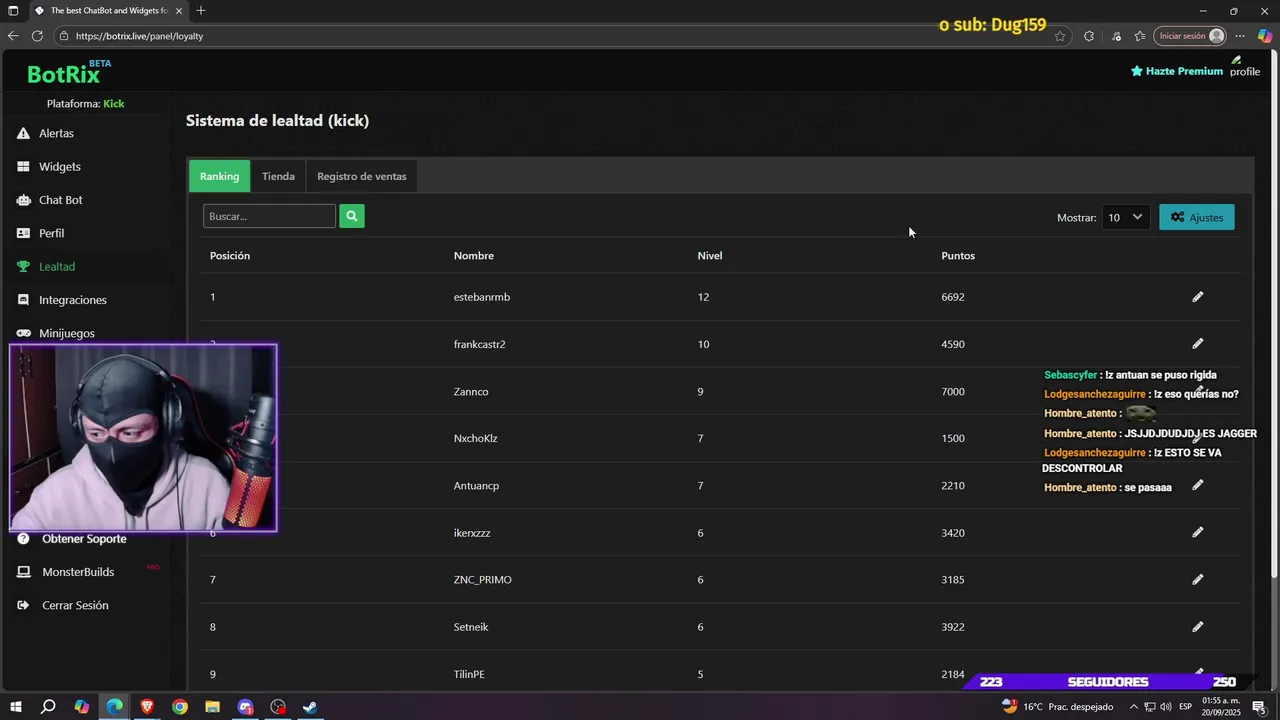Screen dimensions: 1280x720
Task: Open browser extensions puzzle icon
Action: [x=1089, y=36]
